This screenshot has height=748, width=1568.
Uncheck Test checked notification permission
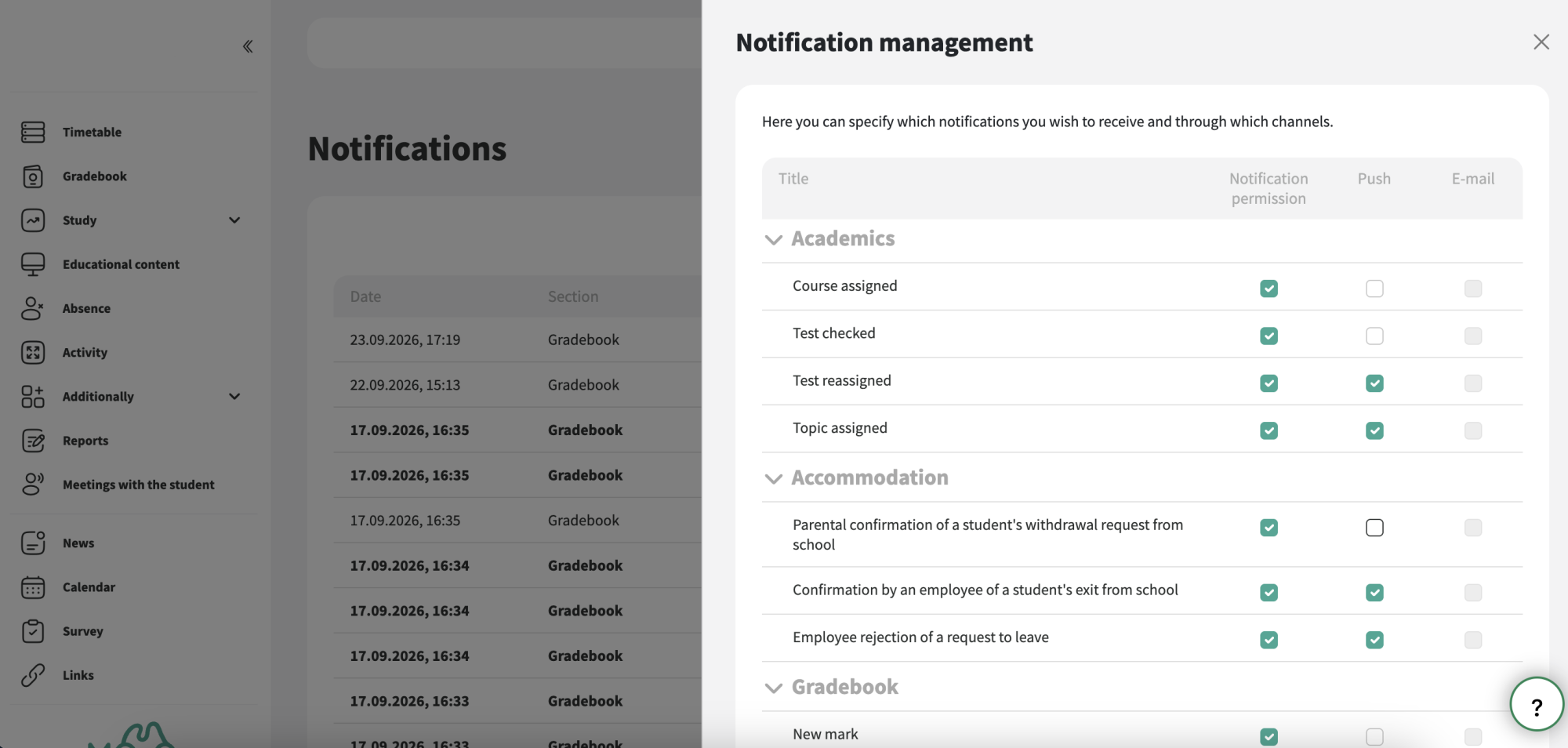tap(1269, 336)
